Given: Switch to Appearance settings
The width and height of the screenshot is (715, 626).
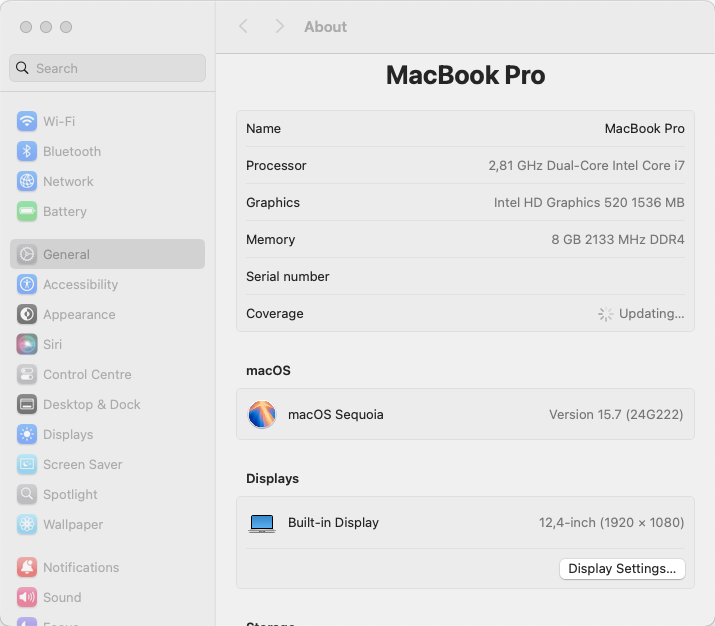Looking at the screenshot, I should 79,314.
